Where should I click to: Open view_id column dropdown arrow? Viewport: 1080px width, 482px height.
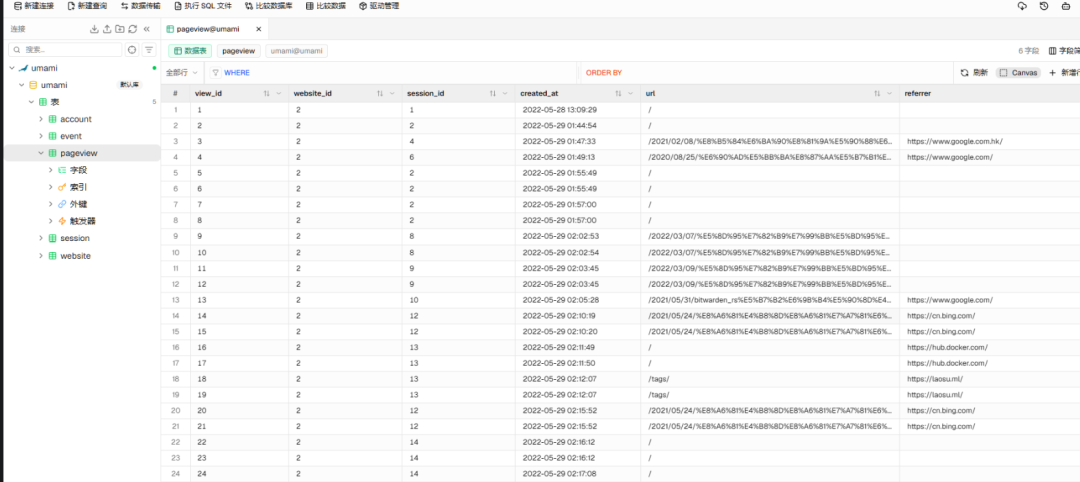tap(279, 93)
